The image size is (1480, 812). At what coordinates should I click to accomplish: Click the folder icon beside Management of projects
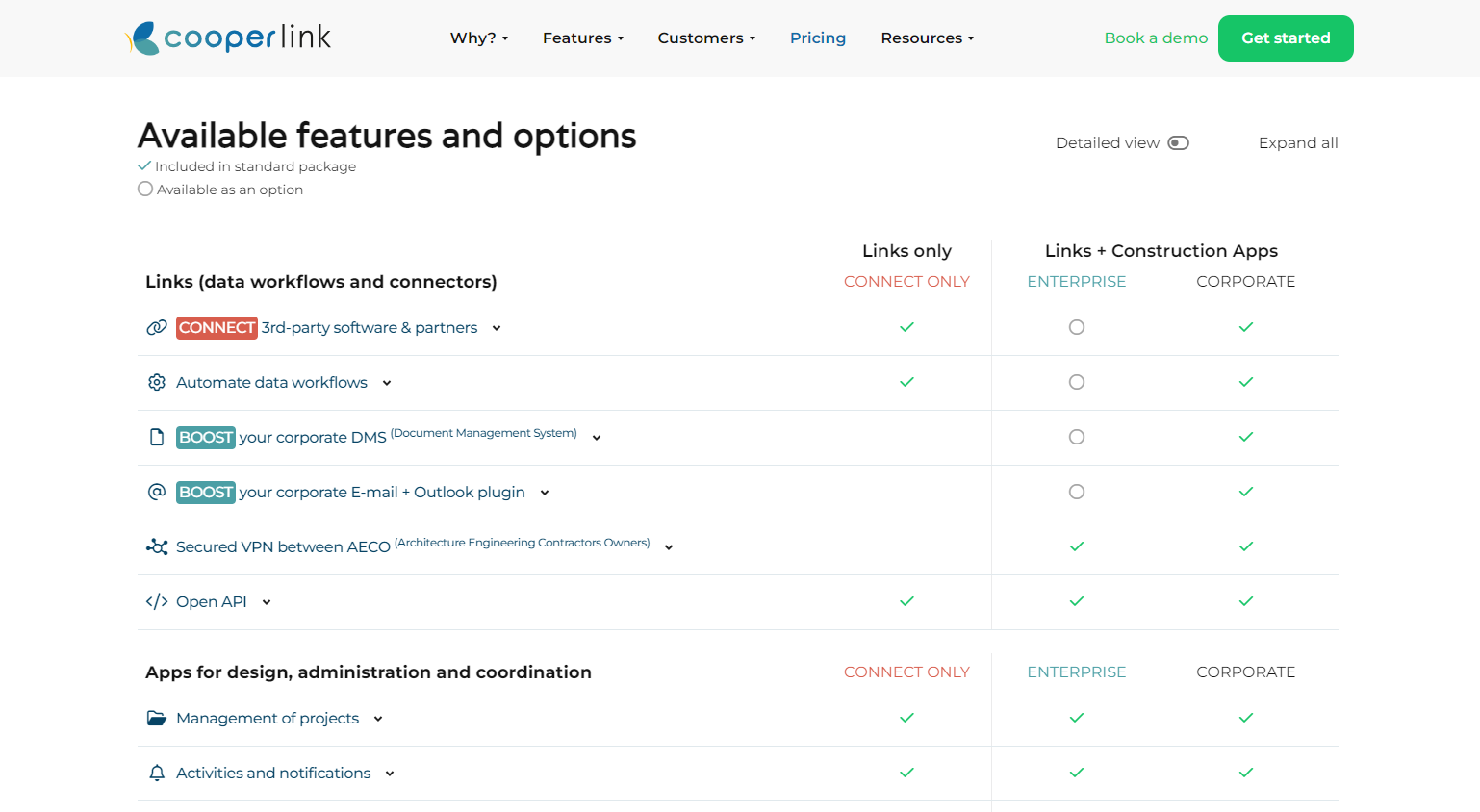pyautogui.click(x=157, y=718)
